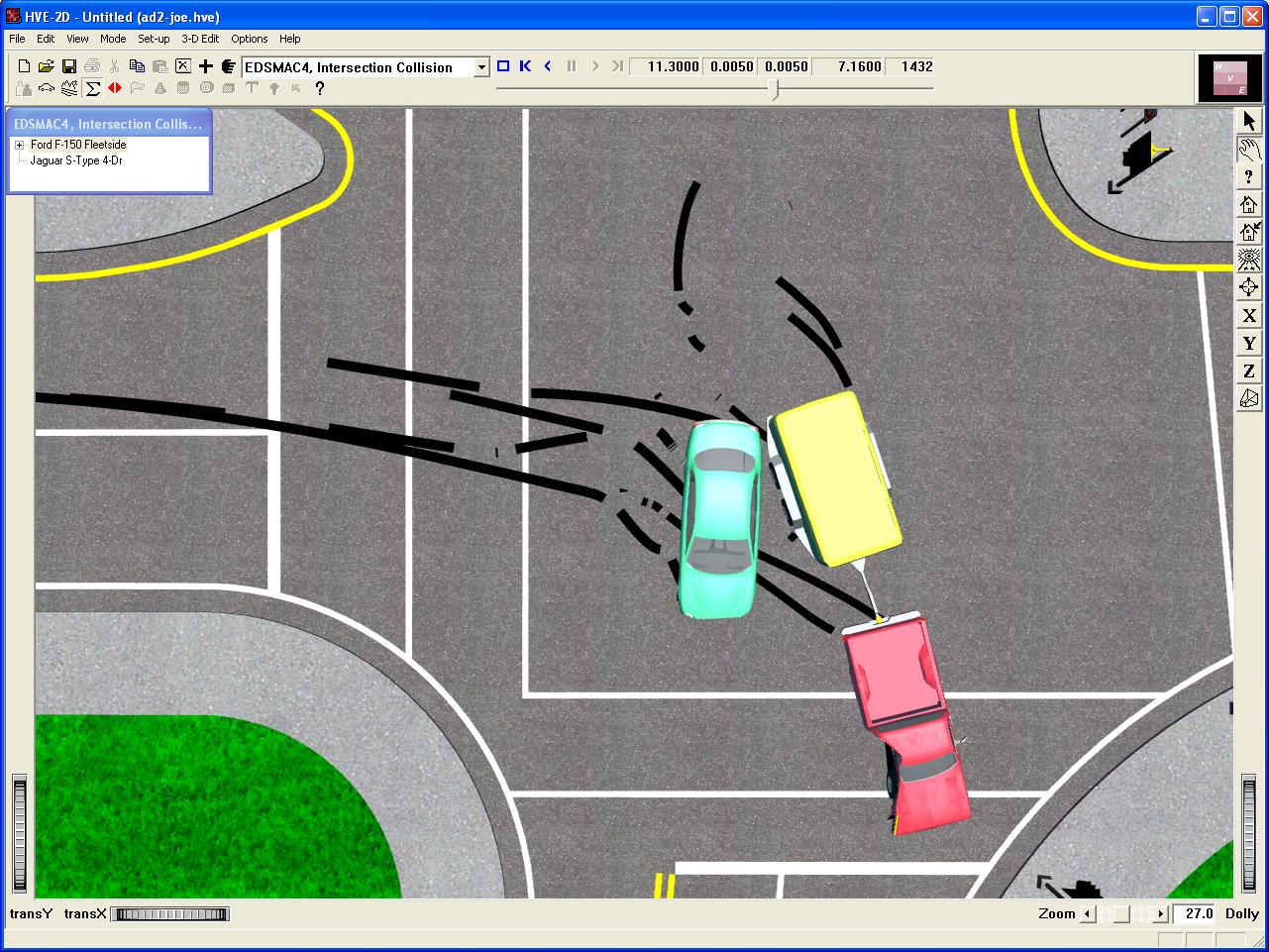Activate the hand view tool
This screenshot has height=952, width=1269.
[1249, 150]
